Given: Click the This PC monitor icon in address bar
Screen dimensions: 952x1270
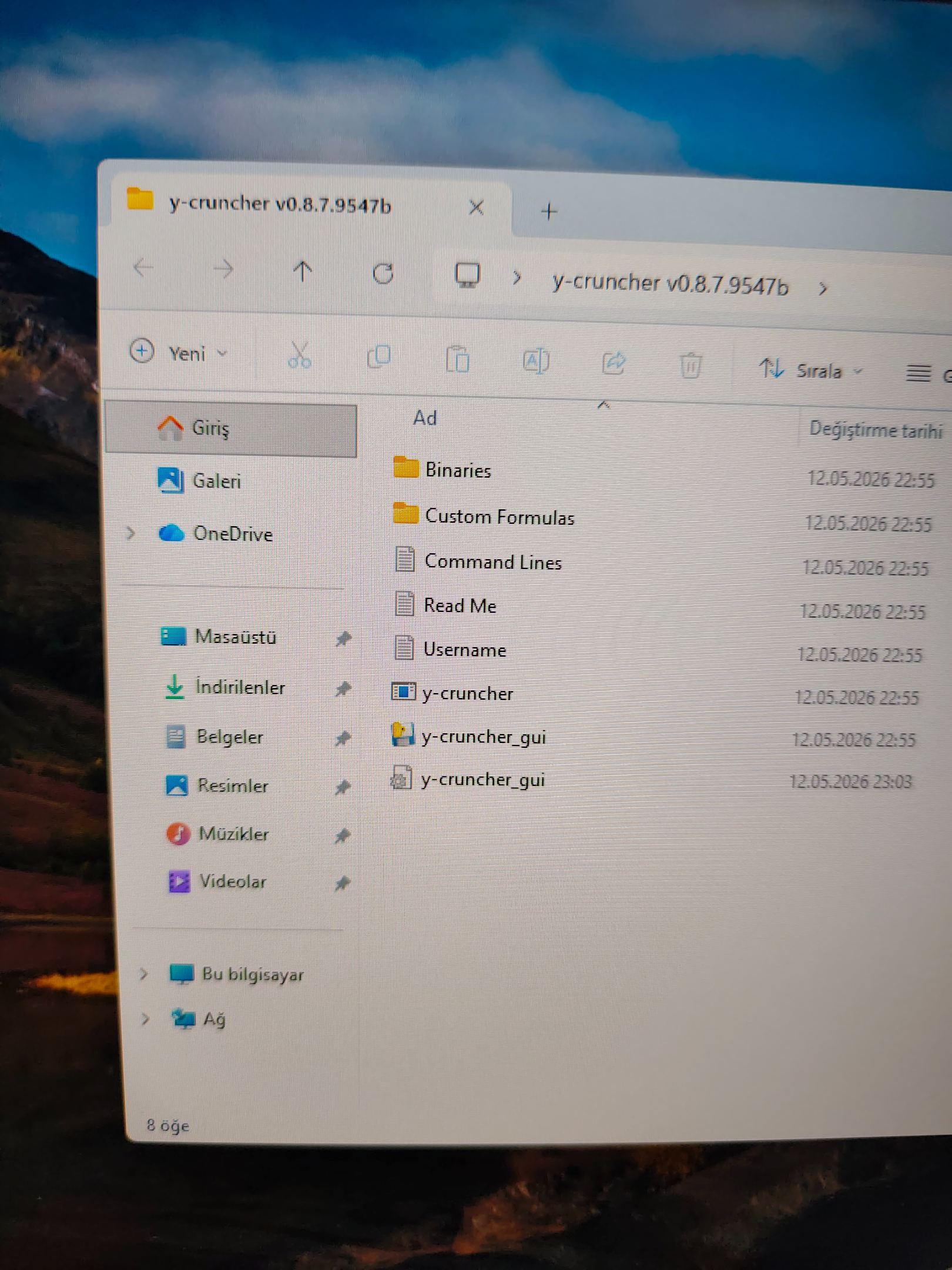Looking at the screenshot, I should (467, 275).
